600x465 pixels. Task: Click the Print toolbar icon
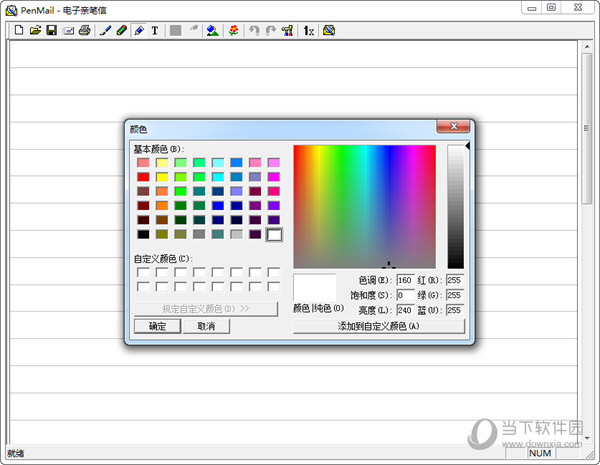[x=85, y=31]
